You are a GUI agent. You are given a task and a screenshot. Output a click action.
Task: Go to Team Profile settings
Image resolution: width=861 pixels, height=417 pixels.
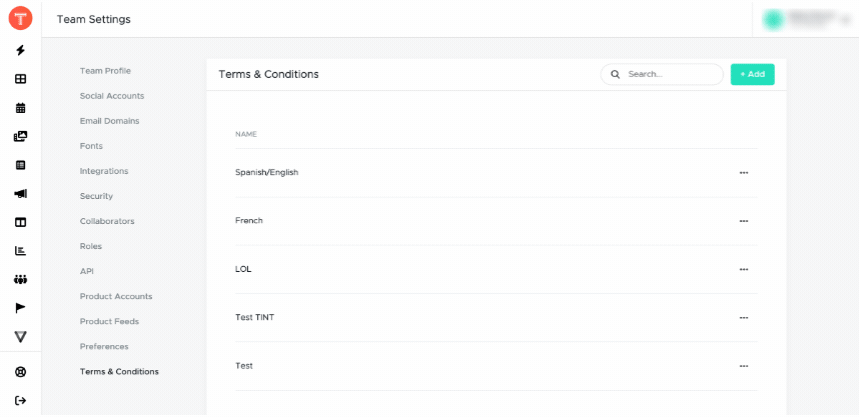(x=105, y=71)
